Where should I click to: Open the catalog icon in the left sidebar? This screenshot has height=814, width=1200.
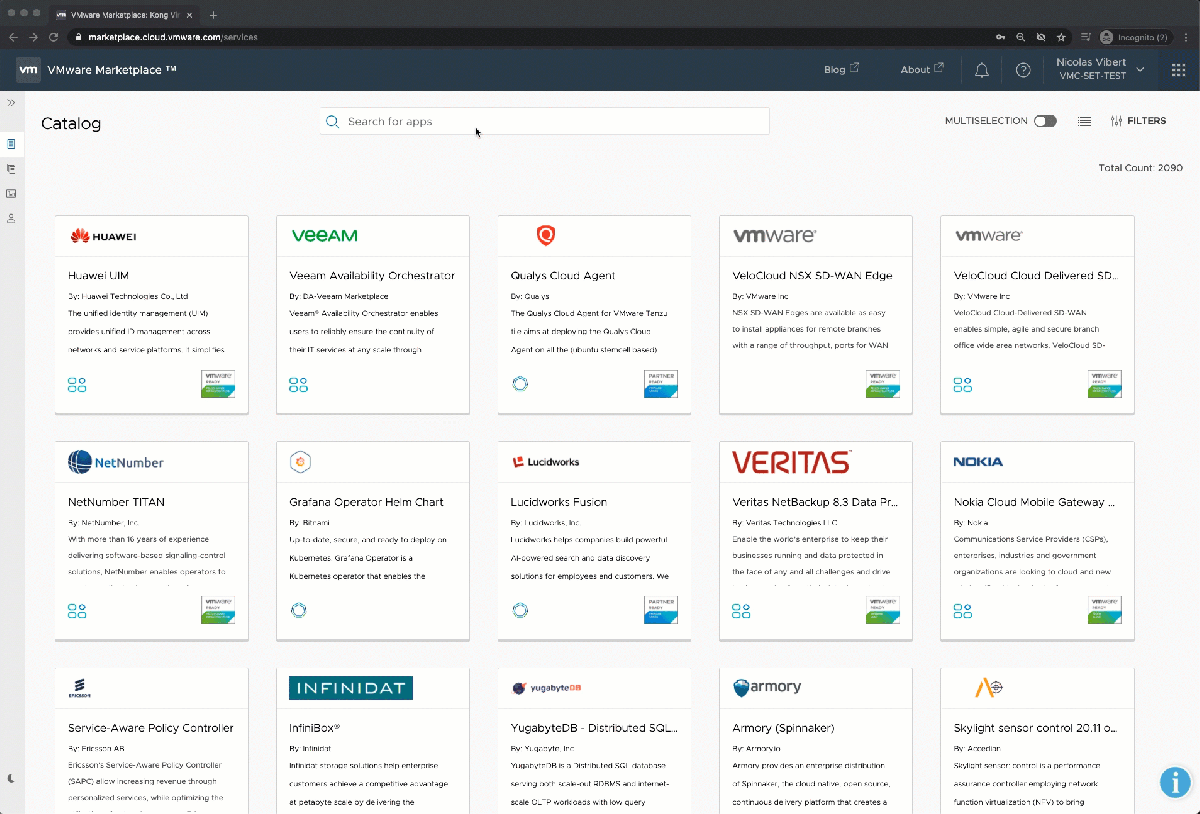11,145
